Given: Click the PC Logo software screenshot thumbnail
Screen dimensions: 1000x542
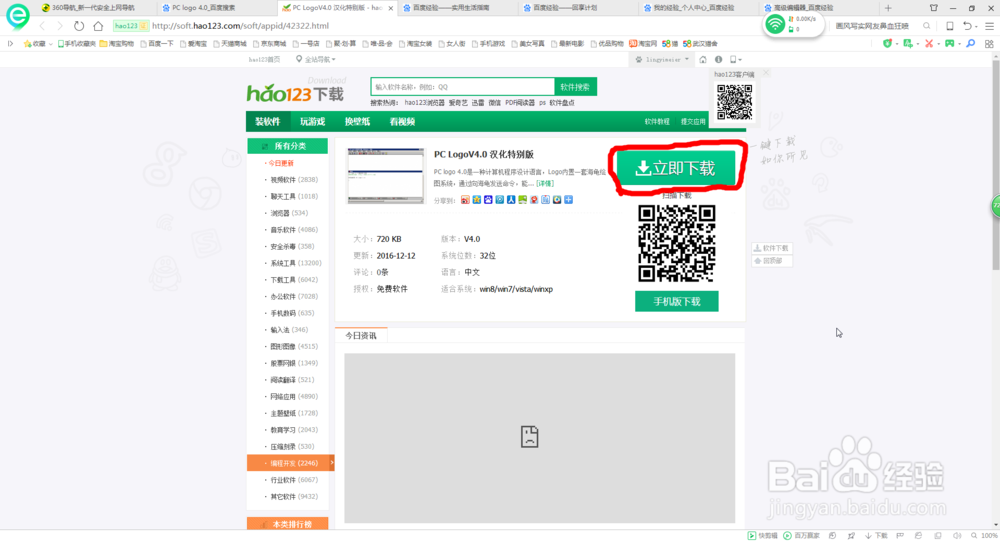Looking at the screenshot, I should click(385, 176).
